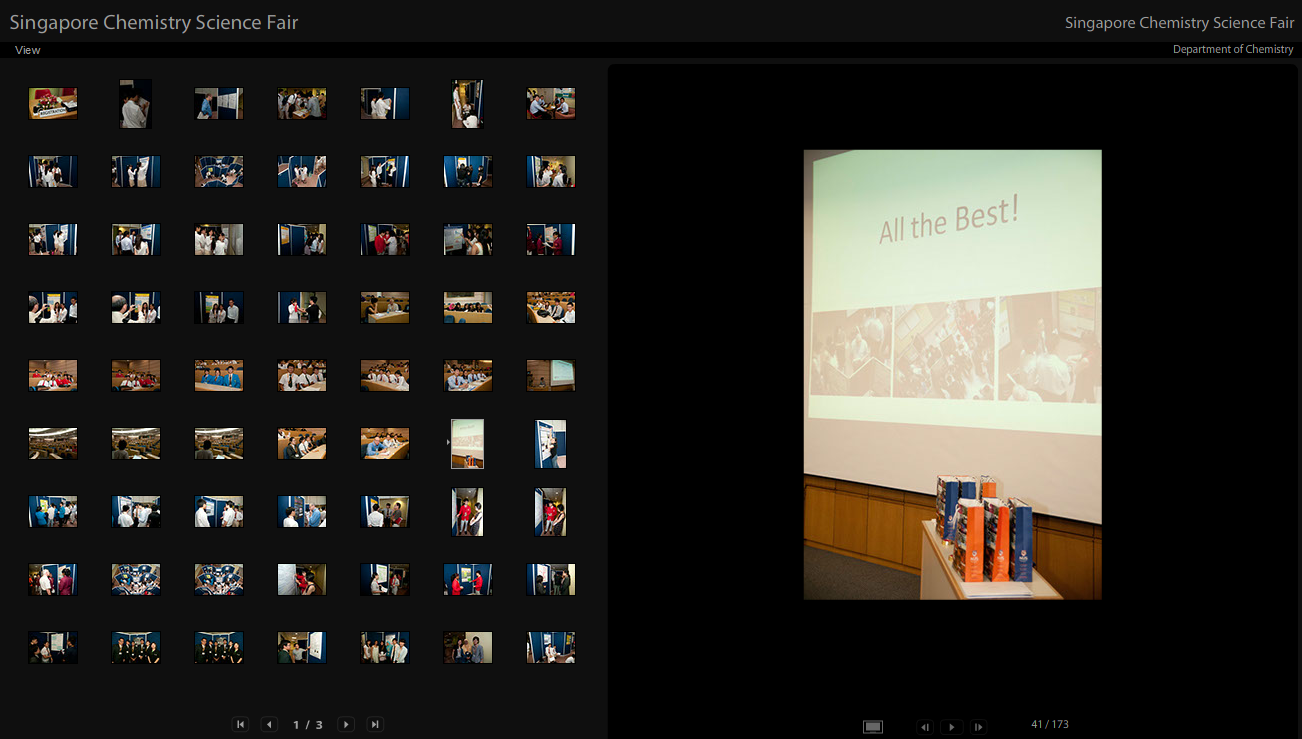The image size is (1302, 739).
Task: Click the '1 / 3' page indicator
Action: point(308,724)
